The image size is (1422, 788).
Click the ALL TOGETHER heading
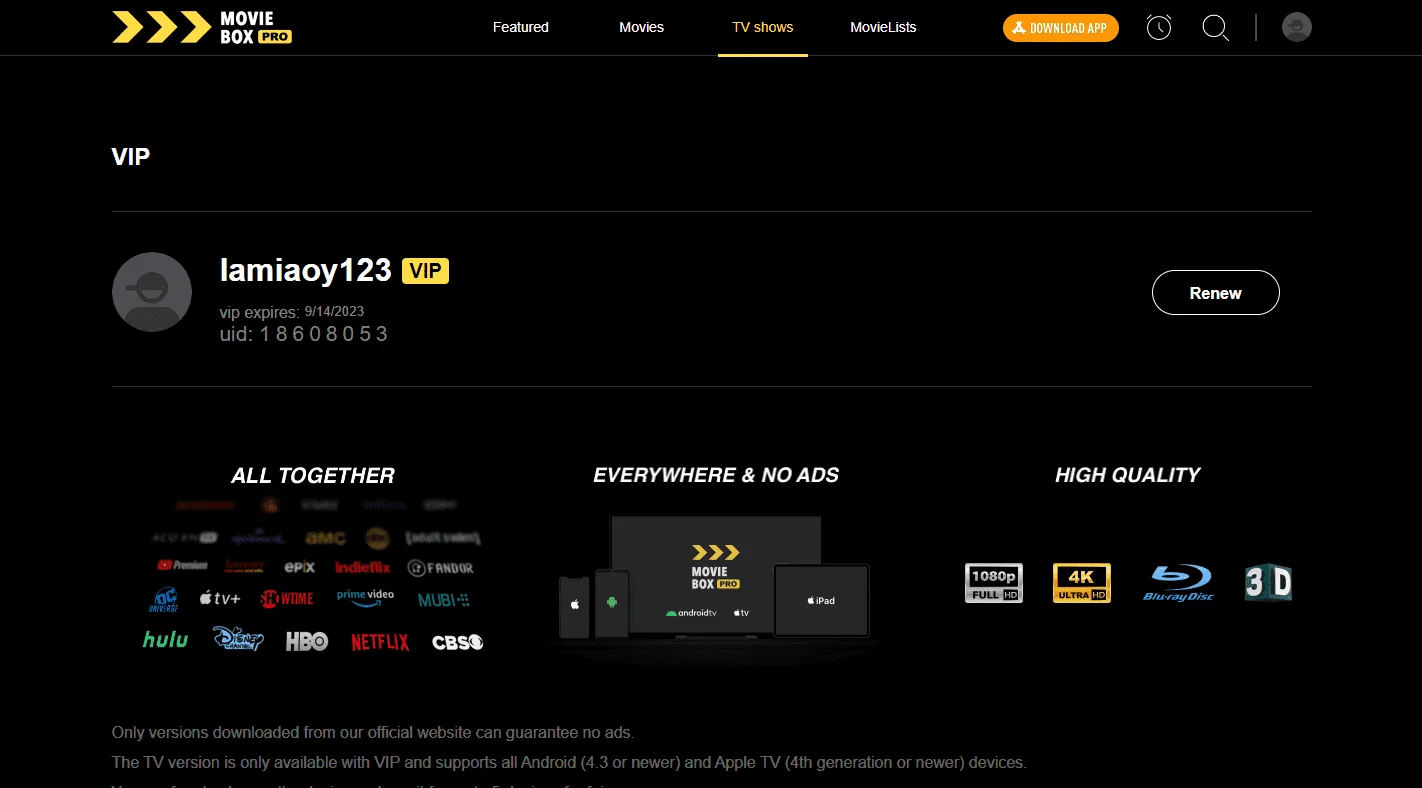(x=313, y=476)
